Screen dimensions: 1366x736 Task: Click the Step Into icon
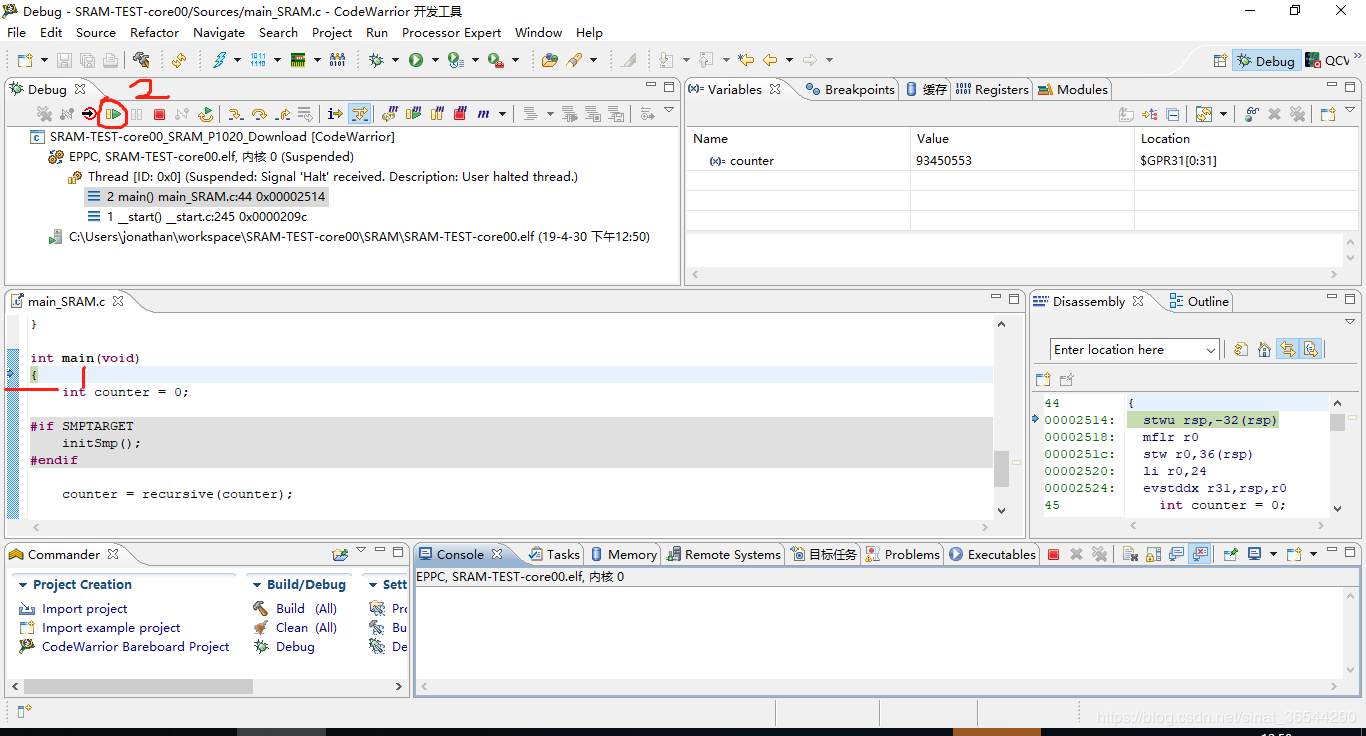click(x=235, y=115)
